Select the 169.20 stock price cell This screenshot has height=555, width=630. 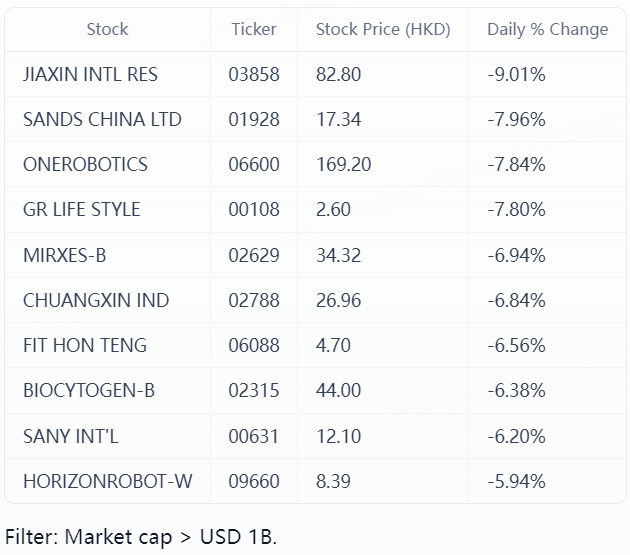click(343, 165)
